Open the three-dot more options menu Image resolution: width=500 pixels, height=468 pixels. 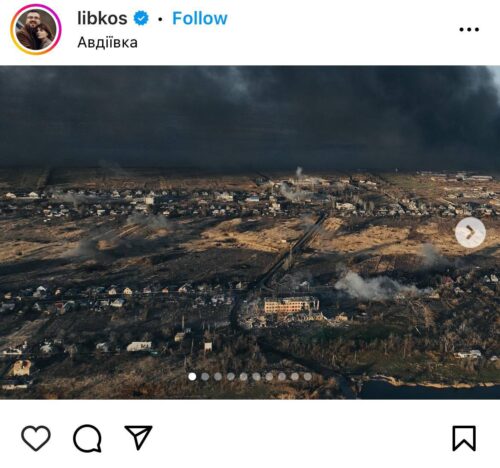click(x=469, y=30)
